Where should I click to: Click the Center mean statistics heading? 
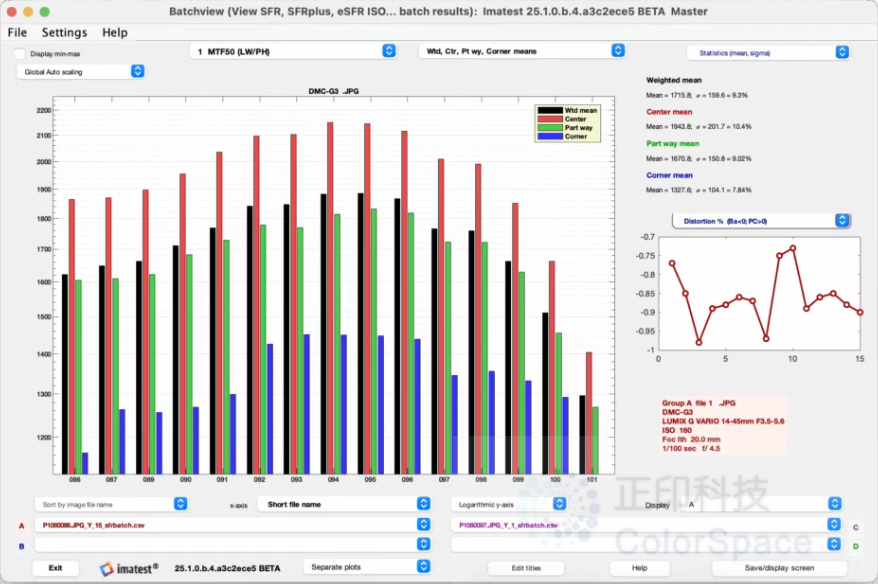point(669,112)
